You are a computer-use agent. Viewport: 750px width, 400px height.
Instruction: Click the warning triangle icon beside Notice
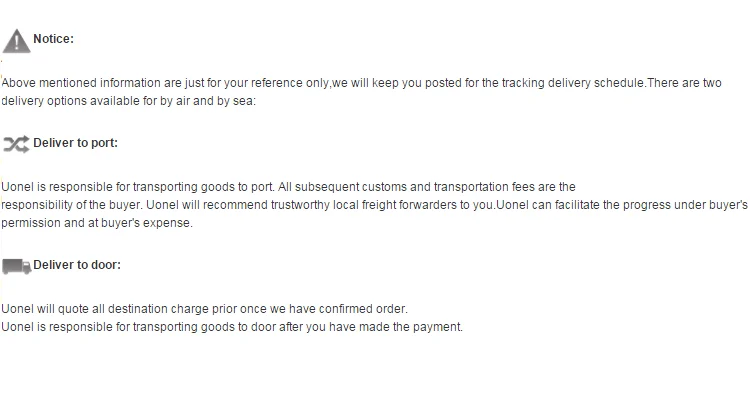point(16,41)
